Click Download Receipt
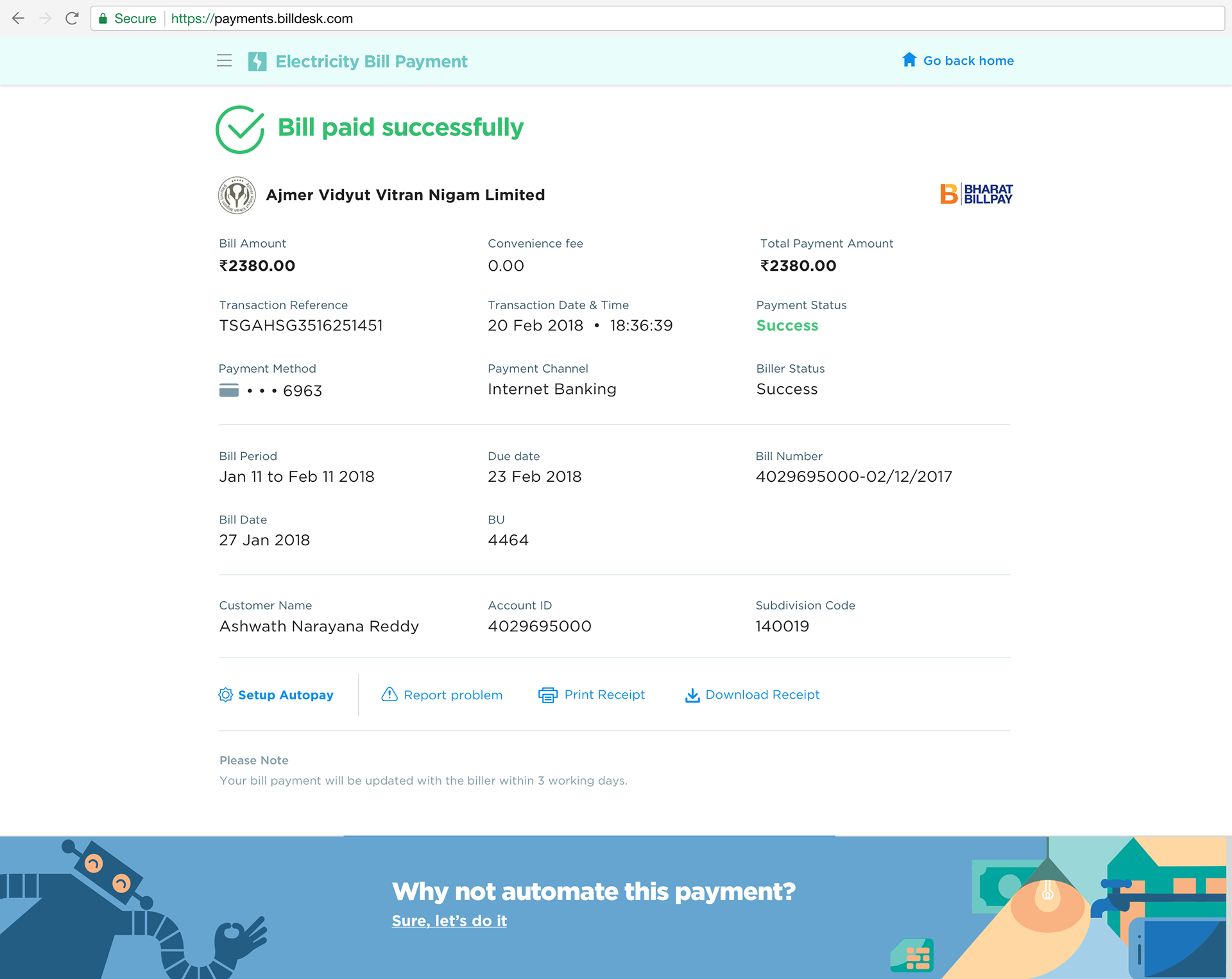This screenshot has width=1232, height=979. point(762,695)
